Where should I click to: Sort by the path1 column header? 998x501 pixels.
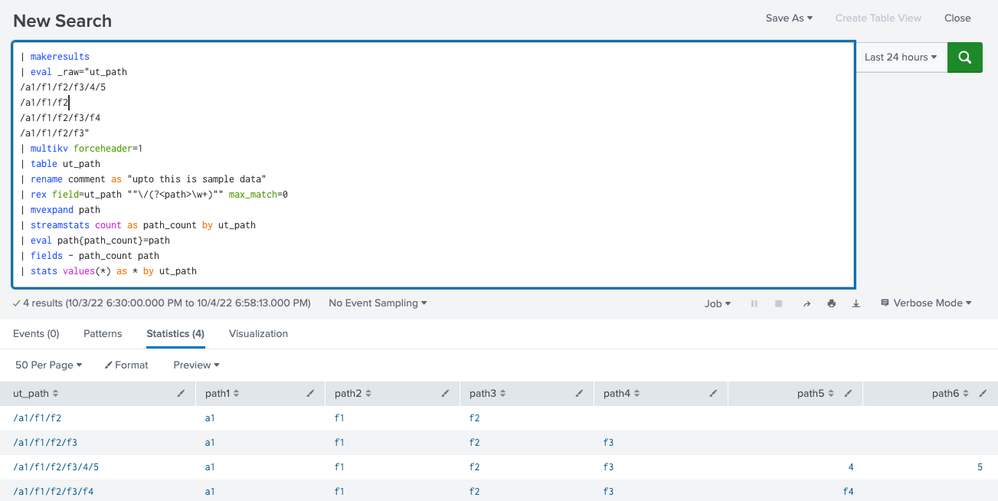point(222,394)
